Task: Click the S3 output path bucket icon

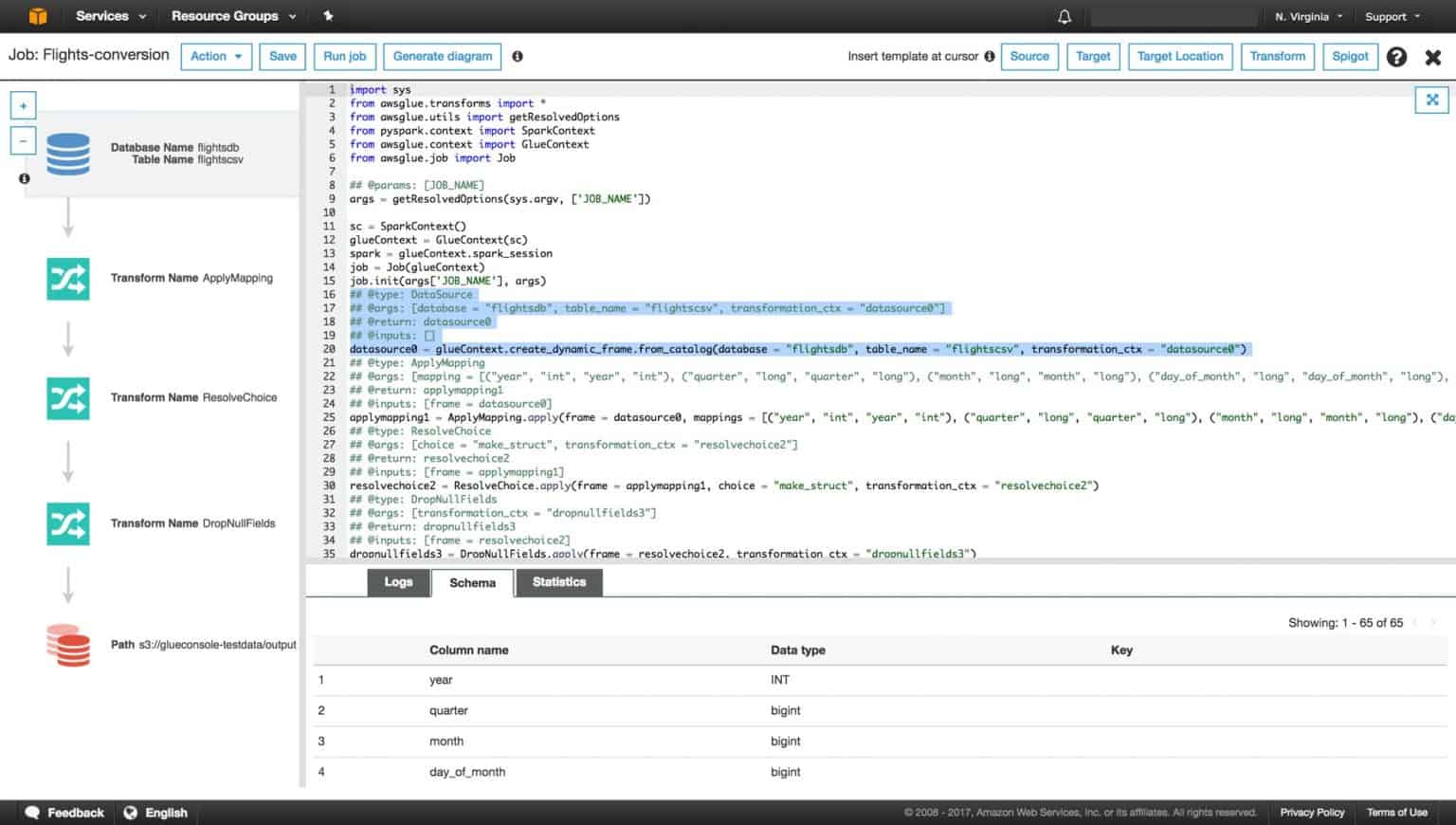Action: pyautogui.click(x=67, y=644)
